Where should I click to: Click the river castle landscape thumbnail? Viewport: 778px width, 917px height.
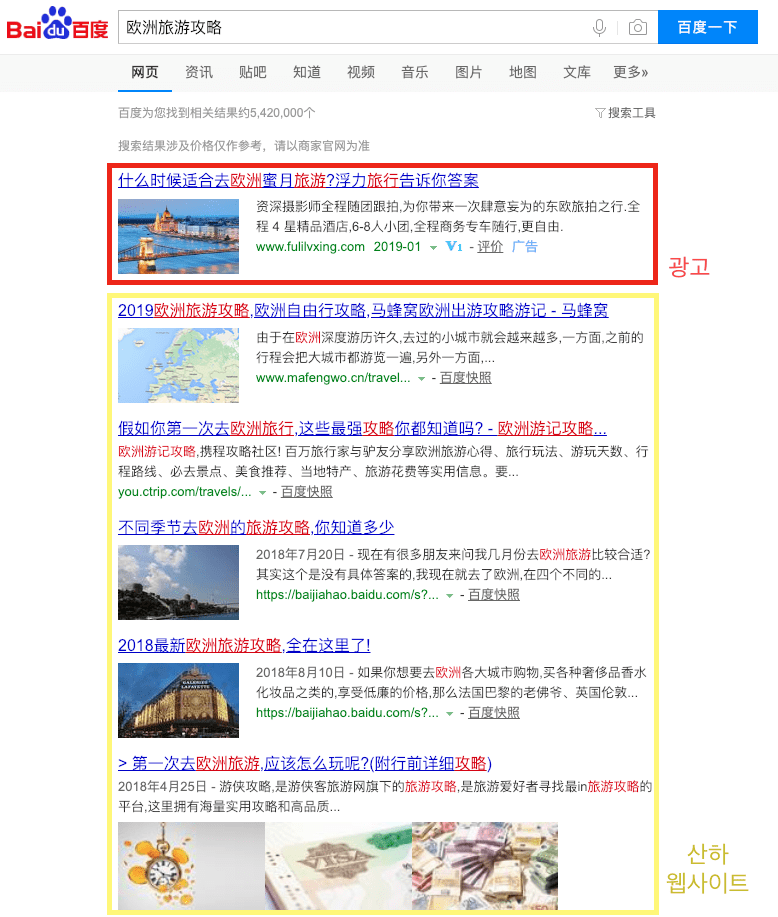(x=178, y=582)
